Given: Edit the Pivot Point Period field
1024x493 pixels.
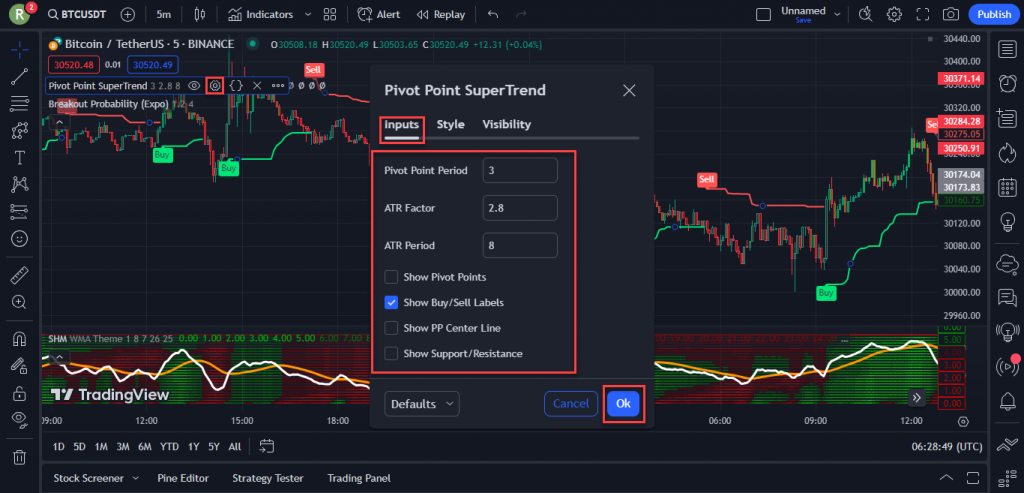Looking at the screenshot, I should click(x=520, y=170).
